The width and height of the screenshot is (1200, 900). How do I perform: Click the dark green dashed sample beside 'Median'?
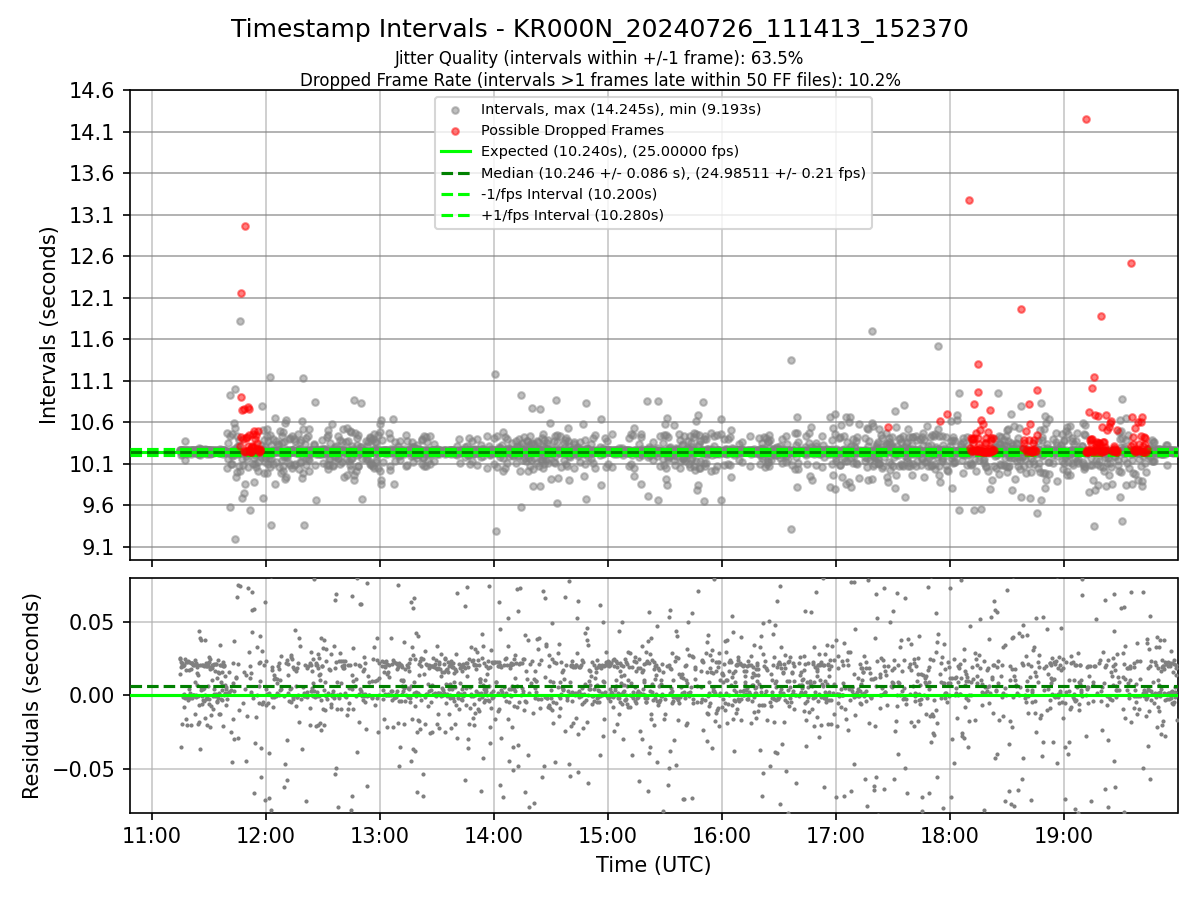(456, 173)
